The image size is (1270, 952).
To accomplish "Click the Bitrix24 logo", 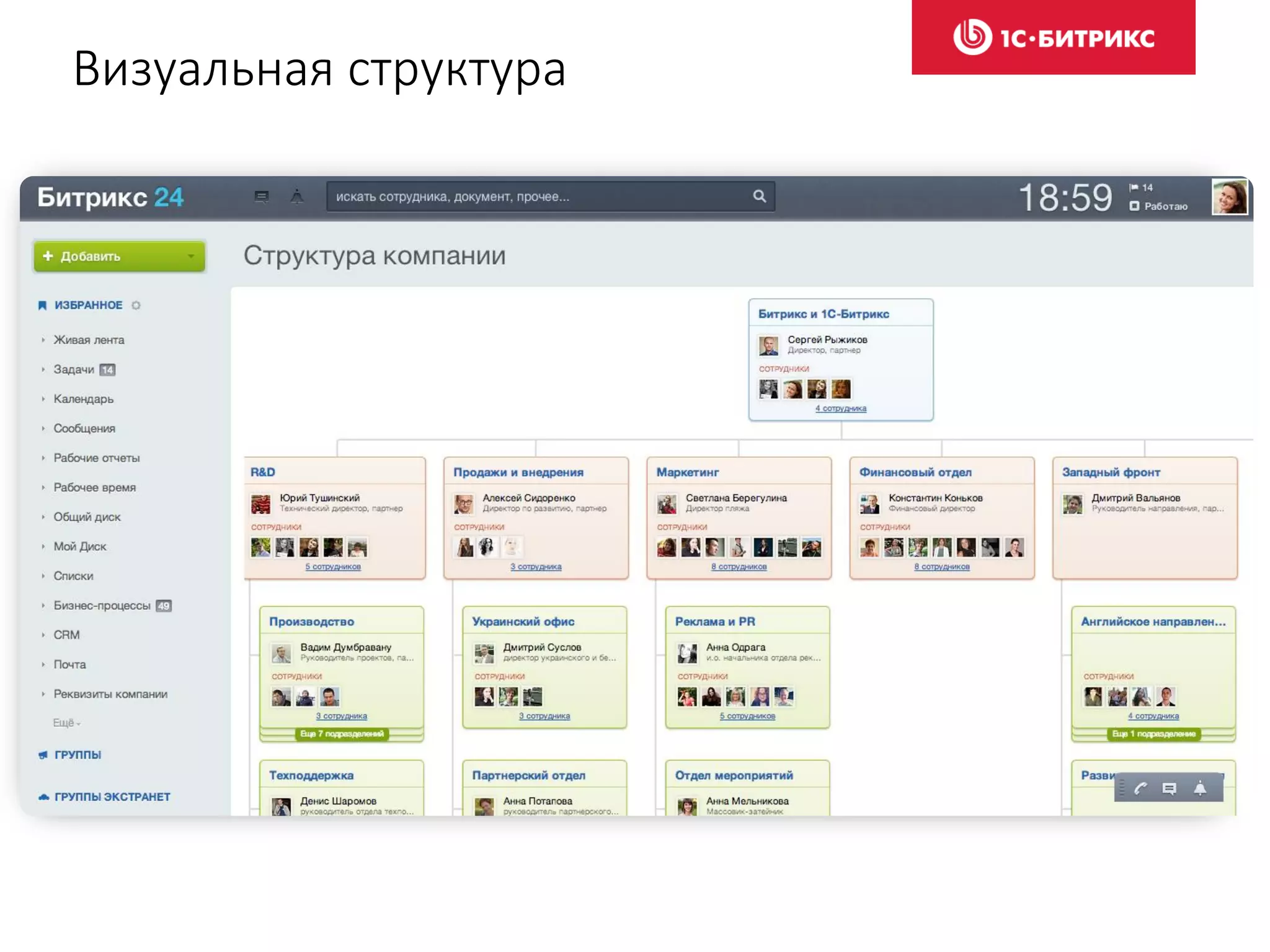I will [110, 198].
